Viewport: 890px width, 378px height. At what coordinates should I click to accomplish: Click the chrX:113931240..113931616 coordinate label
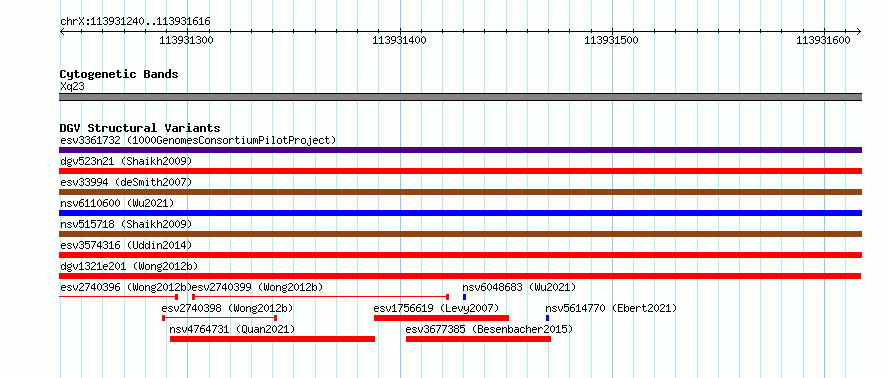(x=135, y=22)
